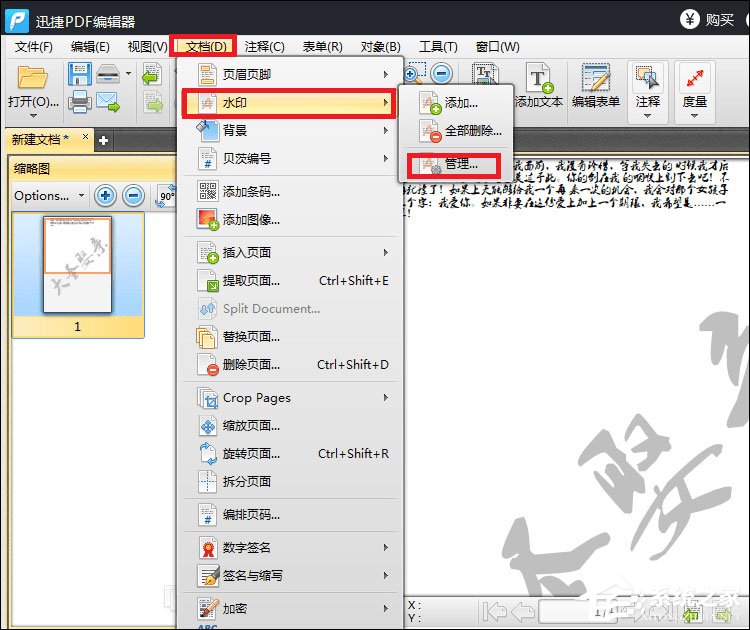Choose 删除页面... menu item
The height and width of the screenshot is (630, 750).
click(x=291, y=365)
